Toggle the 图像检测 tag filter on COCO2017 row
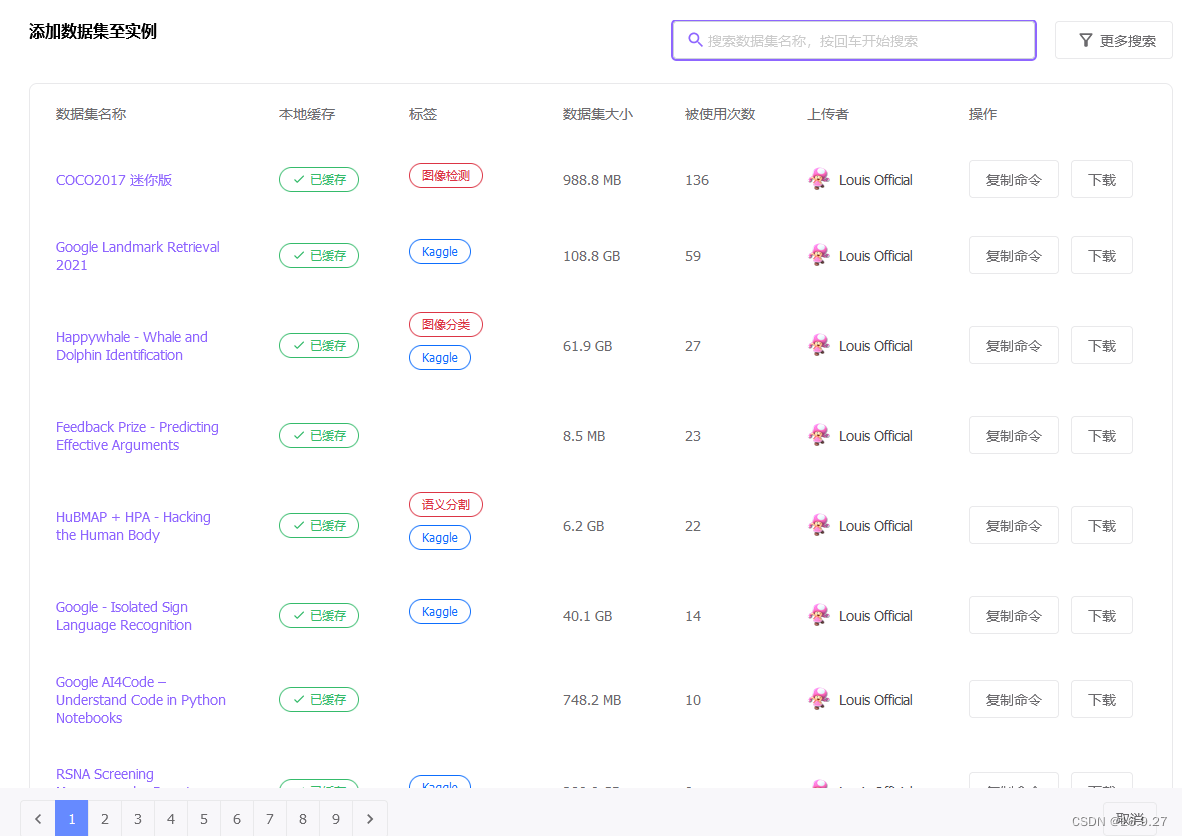This screenshot has height=836, width=1182. tap(445, 174)
